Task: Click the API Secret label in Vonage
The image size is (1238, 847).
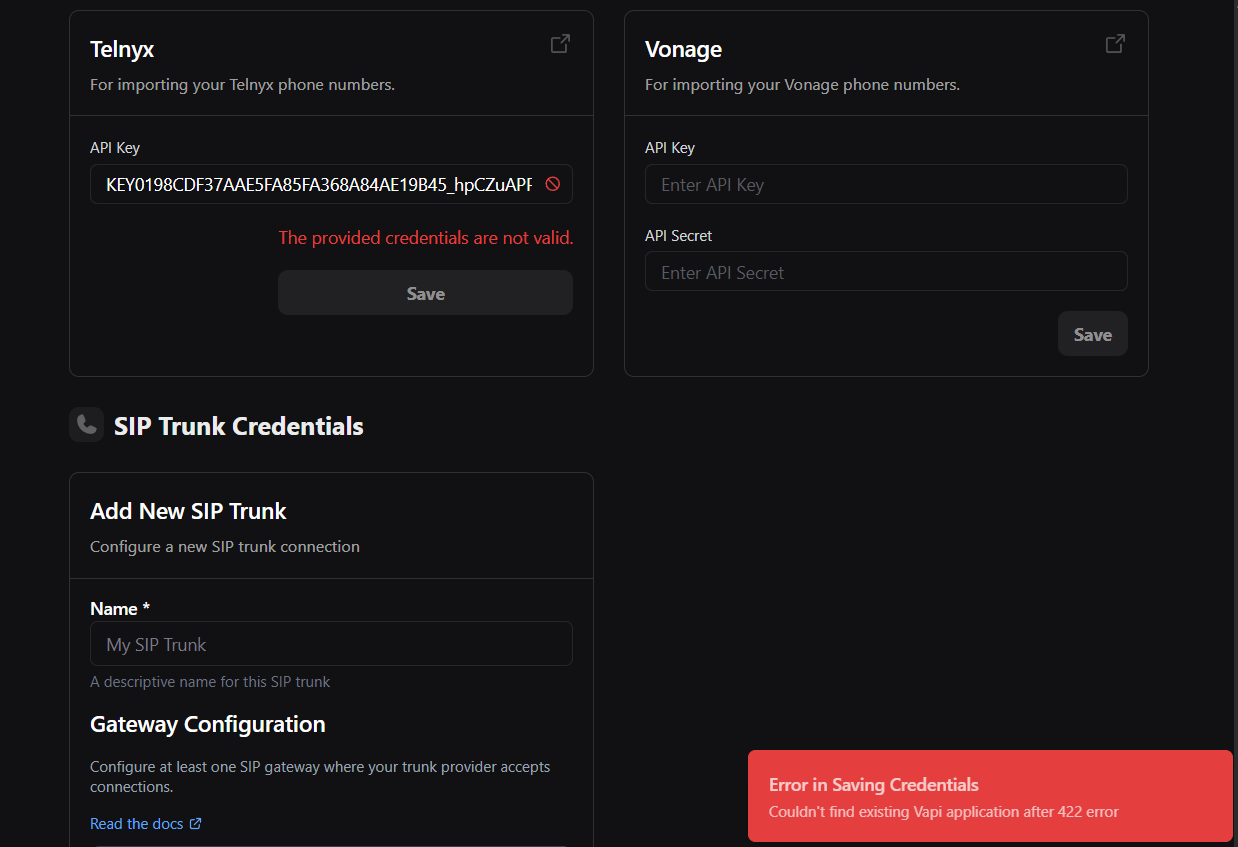Action: 679,236
